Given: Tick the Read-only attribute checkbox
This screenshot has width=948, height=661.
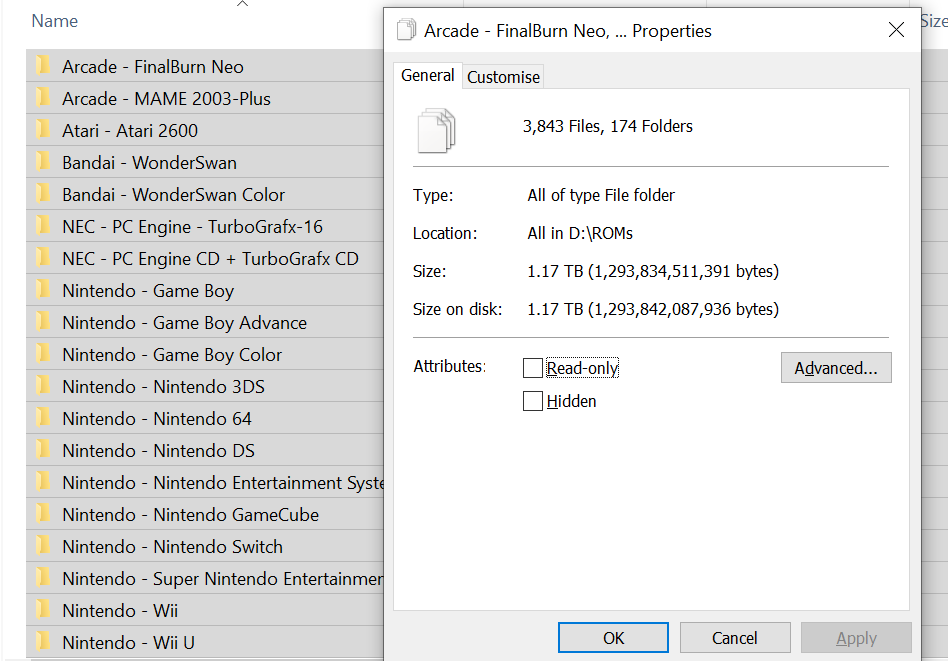Looking at the screenshot, I should (x=533, y=368).
